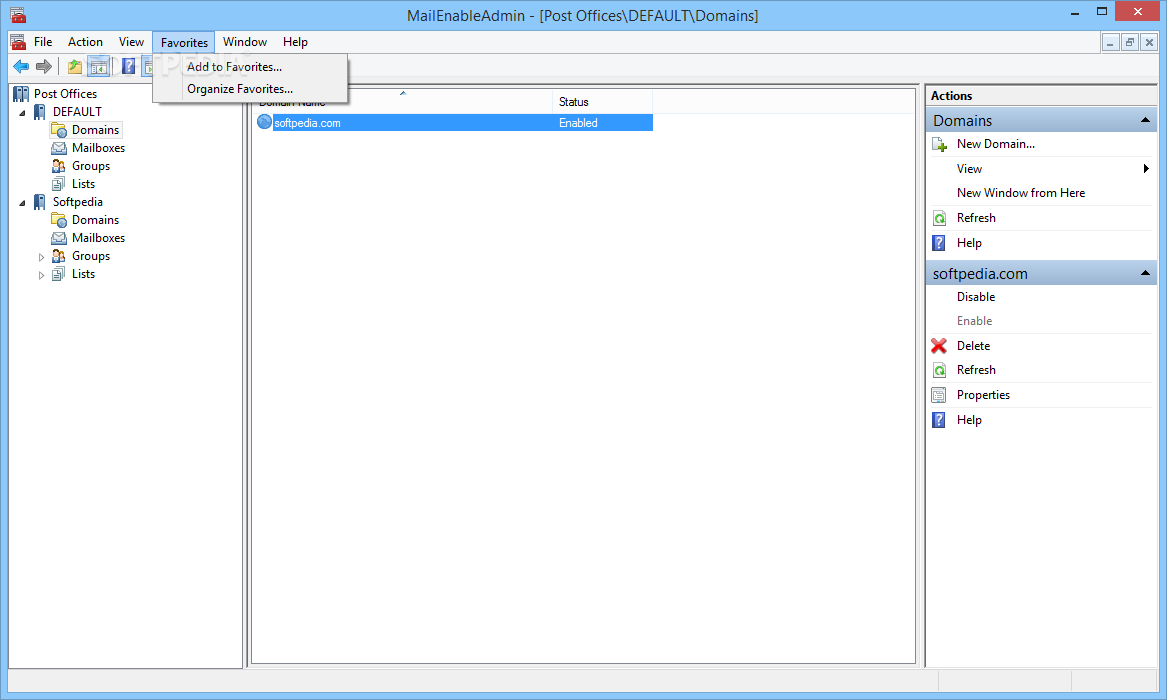This screenshot has width=1167, height=700.
Task: Select Domains under Softpedia
Action: click(x=95, y=220)
